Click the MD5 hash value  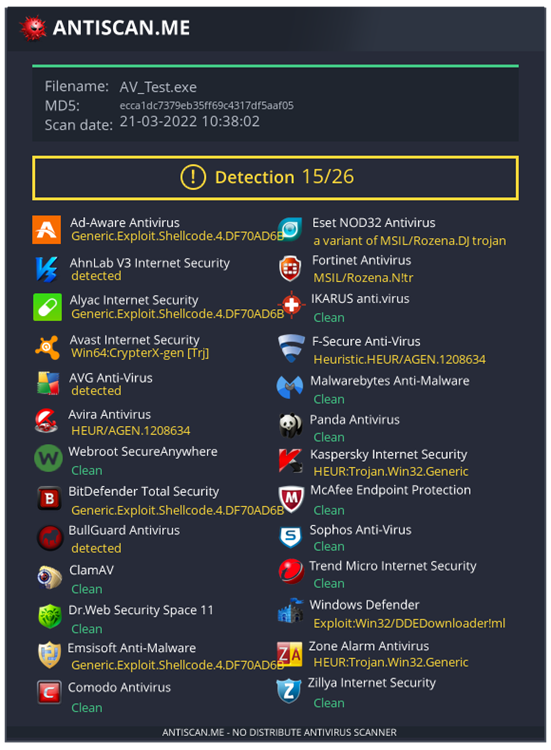point(207,106)
